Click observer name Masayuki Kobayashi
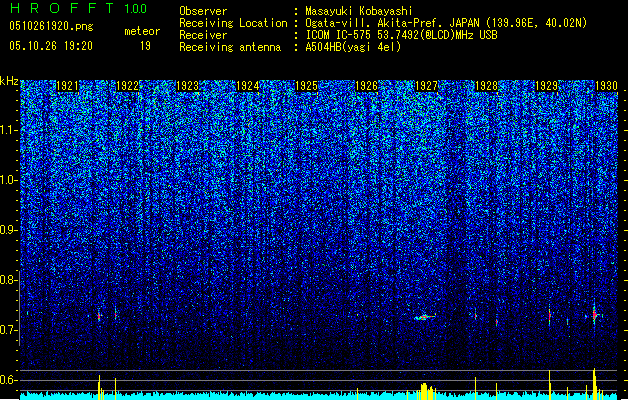Screen dimensions: 629x400 point(359,11)
